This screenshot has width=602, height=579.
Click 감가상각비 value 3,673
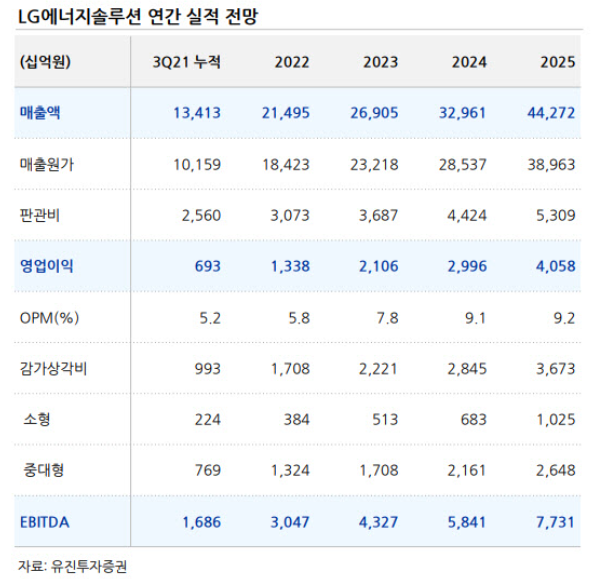(x=556, y=369)
